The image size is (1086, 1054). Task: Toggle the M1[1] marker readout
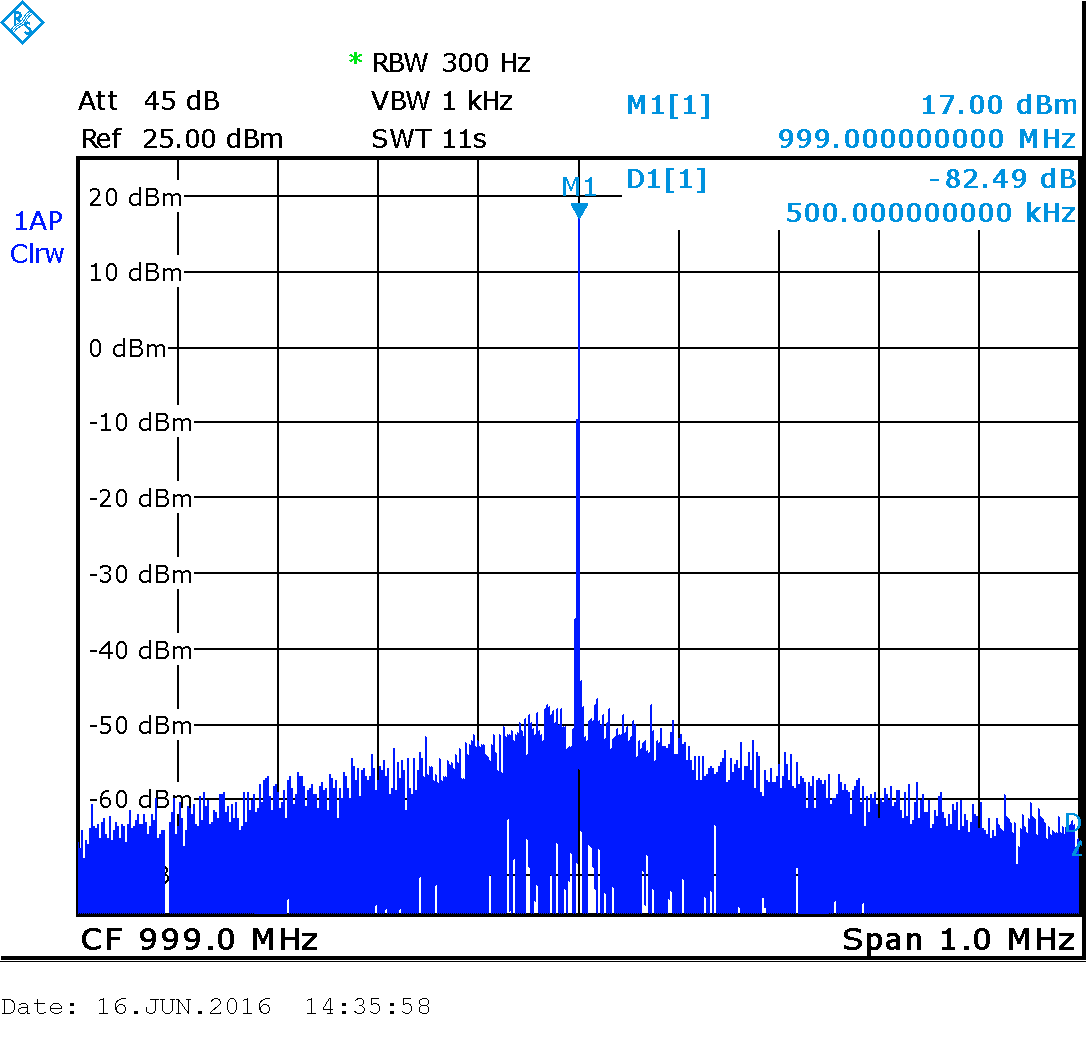(x=668, y=104)
